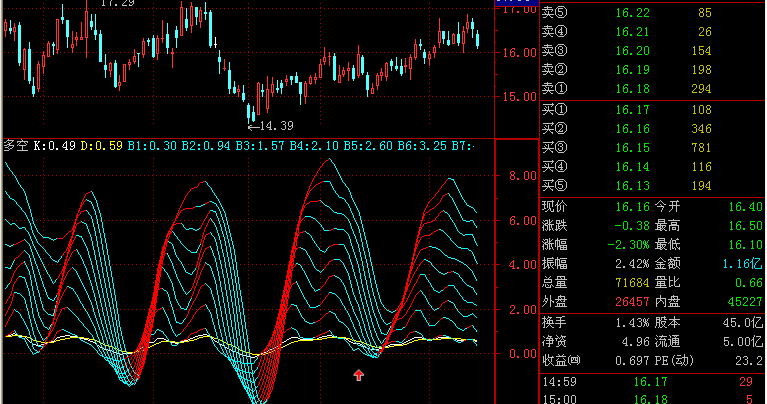Click the 振幅 amplitude value 2.42%

pos(632,264)
